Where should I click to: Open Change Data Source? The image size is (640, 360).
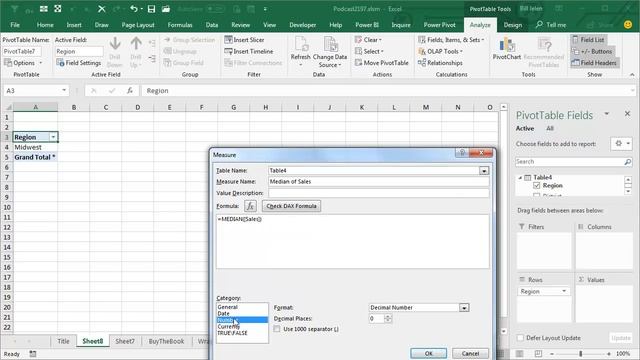329,51
